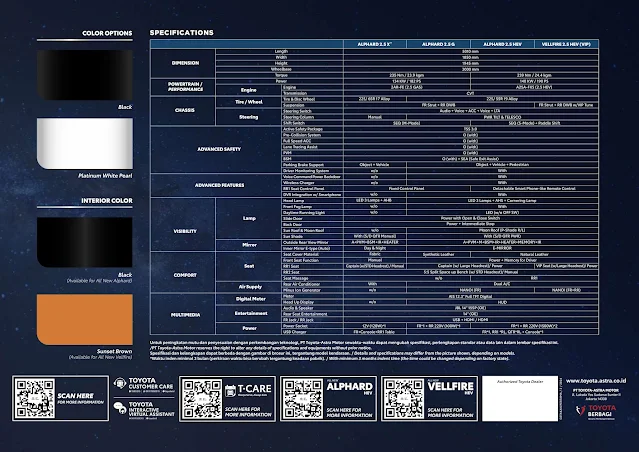Click the Air Supply subcategory cell
The width and height of the screenshot is (639, 452).
coord(249,287)
